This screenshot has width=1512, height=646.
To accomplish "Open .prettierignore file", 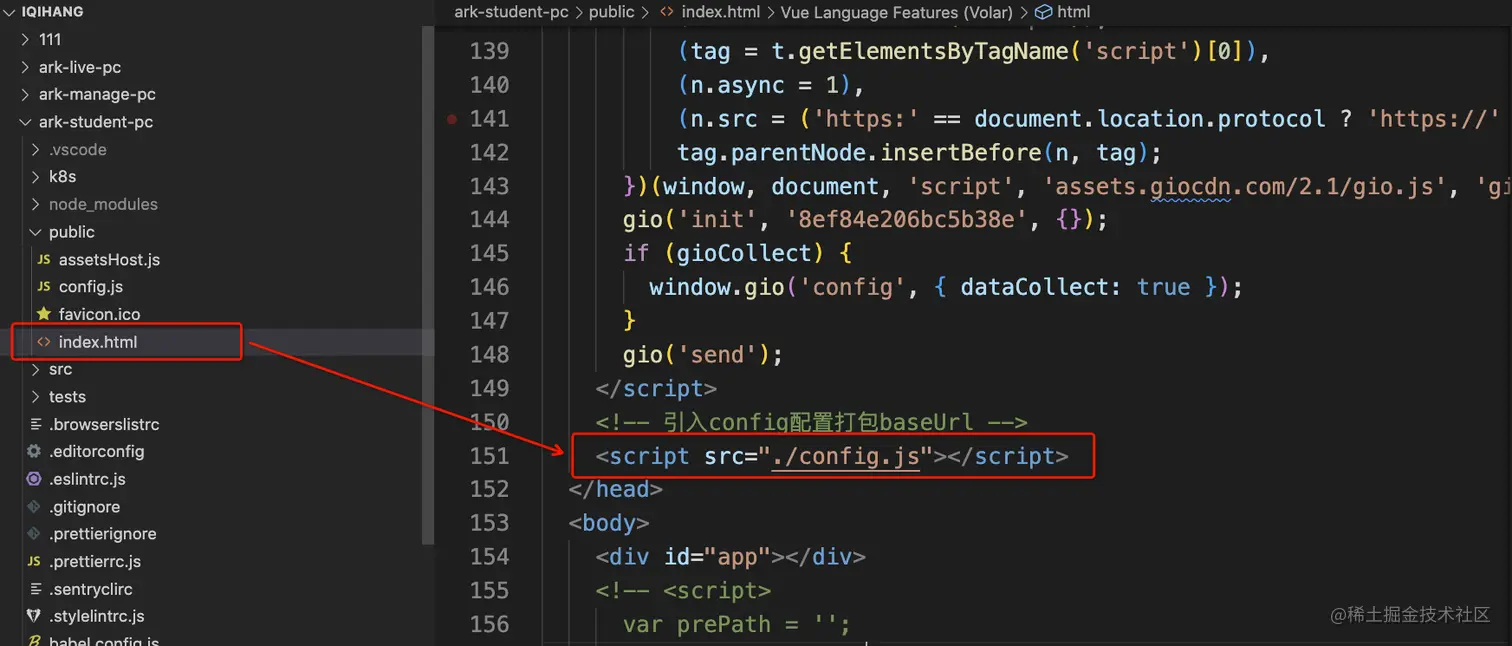I will [103, 534].
